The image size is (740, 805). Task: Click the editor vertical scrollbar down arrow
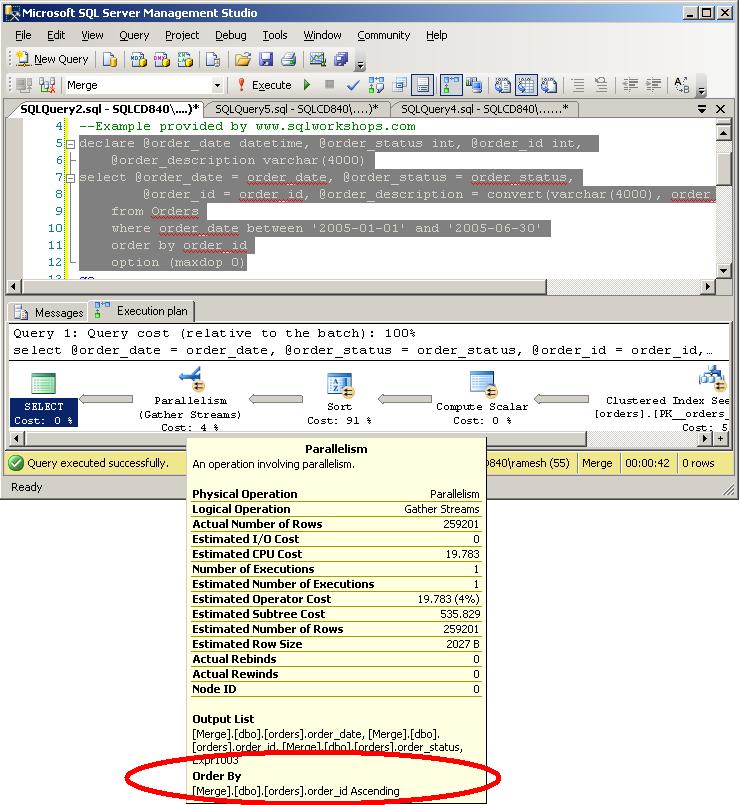click(723, 270)
